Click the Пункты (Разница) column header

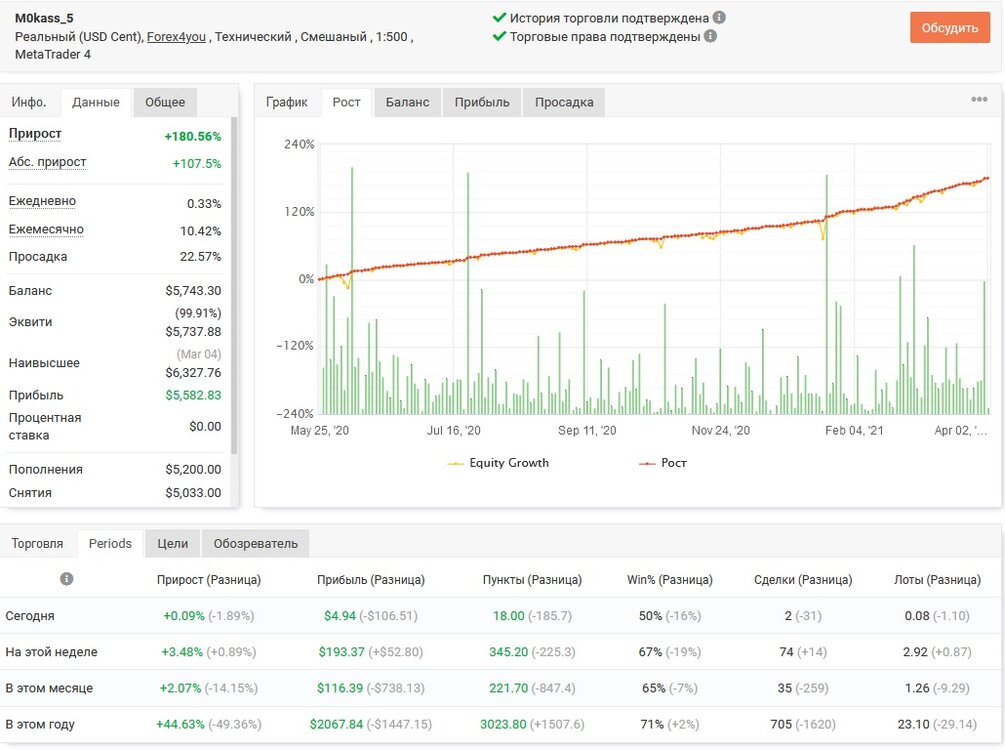coord(532,579)
